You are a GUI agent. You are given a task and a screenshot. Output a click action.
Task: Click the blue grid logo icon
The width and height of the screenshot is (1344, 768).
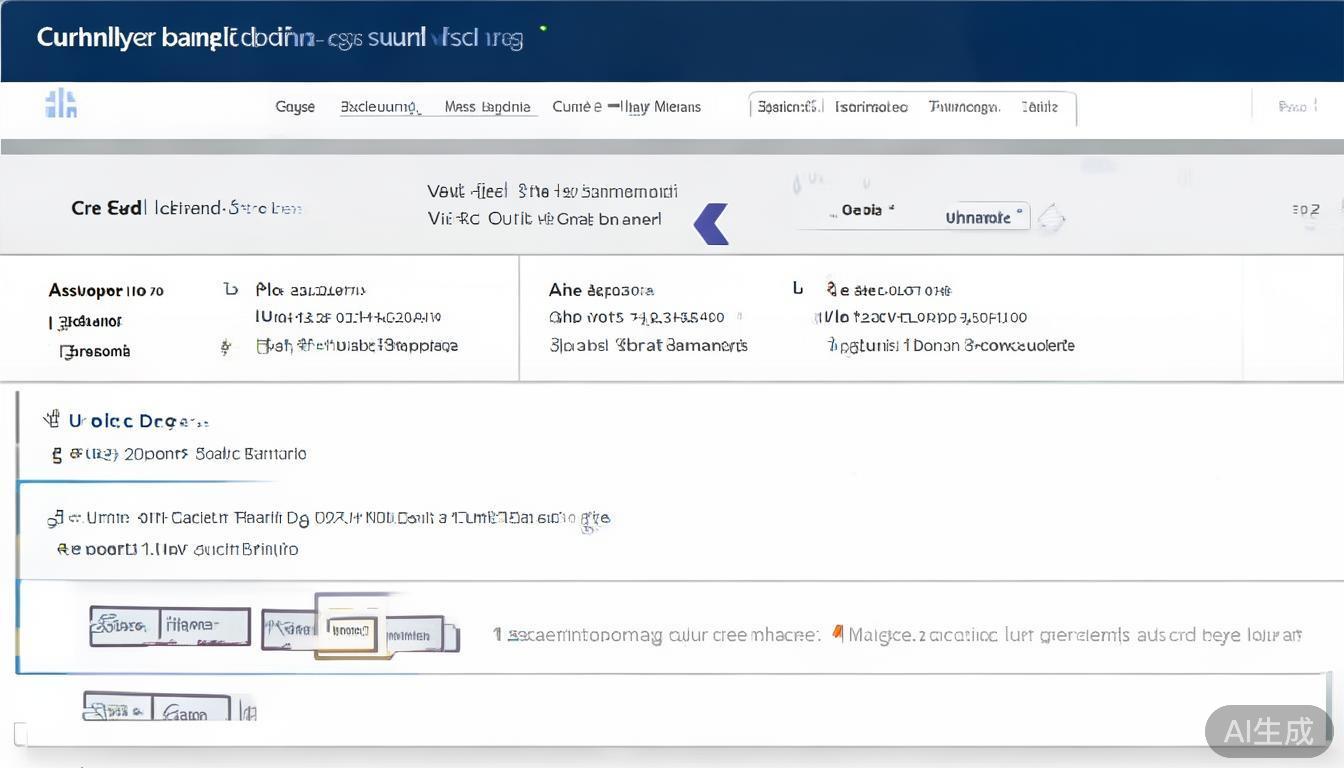tap(61, 103)
